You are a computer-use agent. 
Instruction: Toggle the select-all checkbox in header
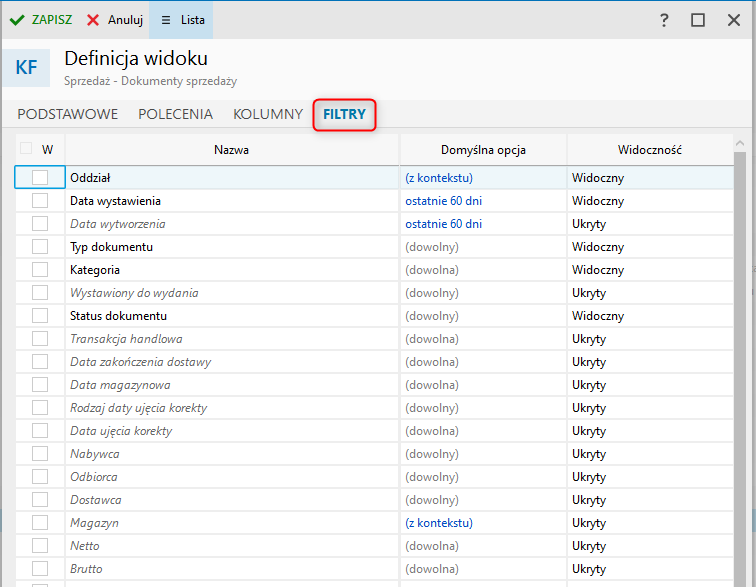[26, 149]
